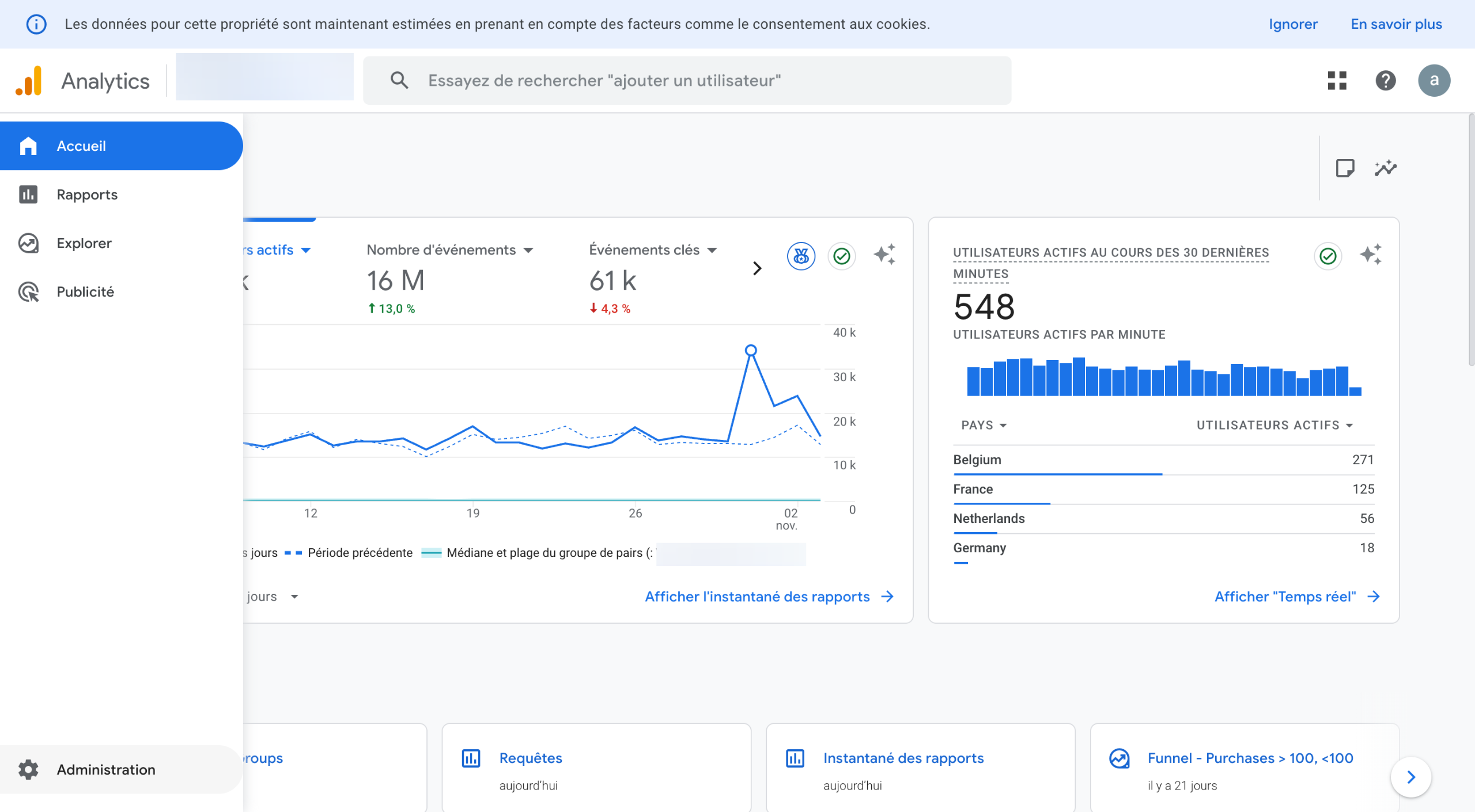Image resolution: width=1475 pixels, height=812 pixels.
Task: Click the Google apps grid icon
Action: pos(1337,81)
